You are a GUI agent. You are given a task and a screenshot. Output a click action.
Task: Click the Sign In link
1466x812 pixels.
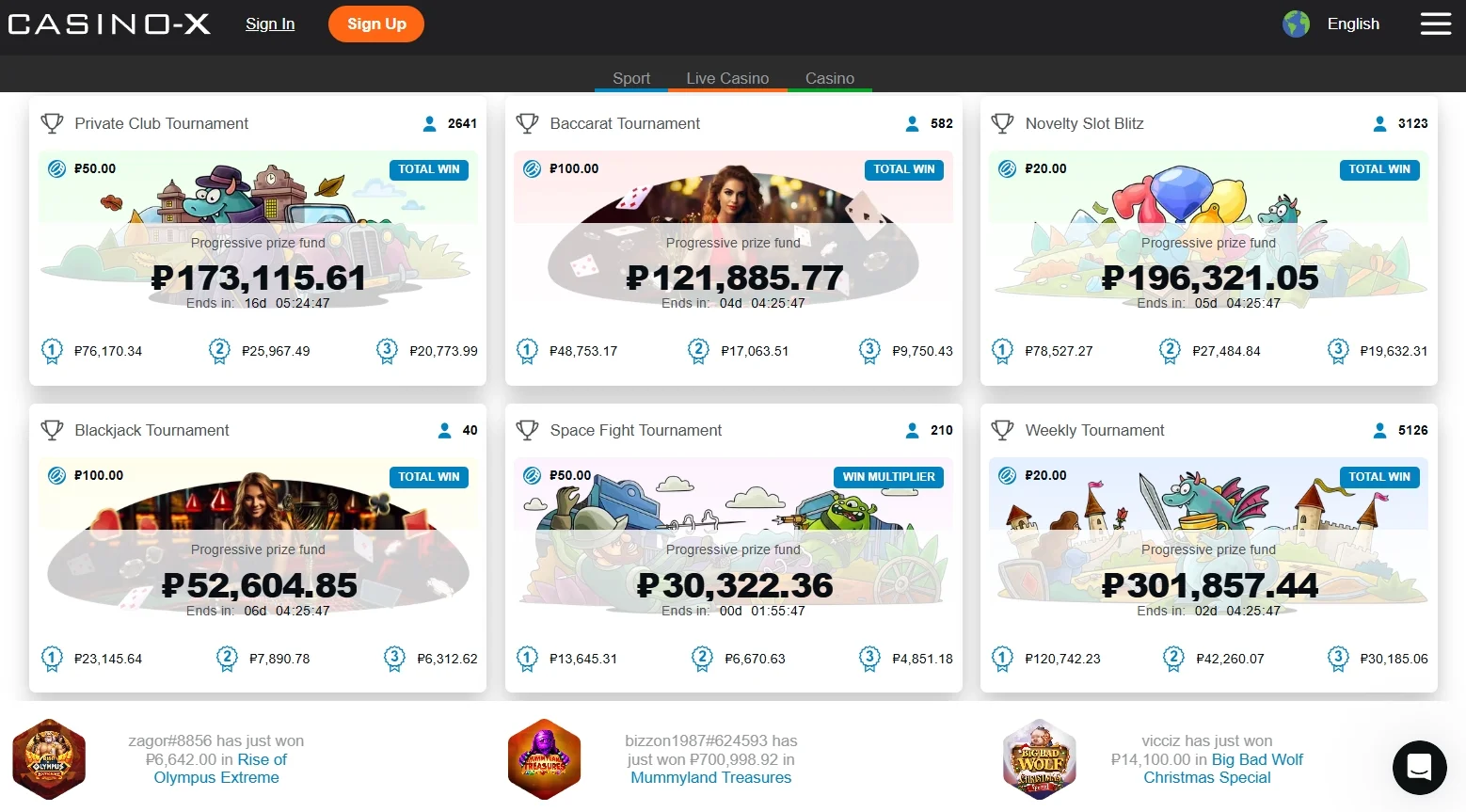[x=270, y=24]
